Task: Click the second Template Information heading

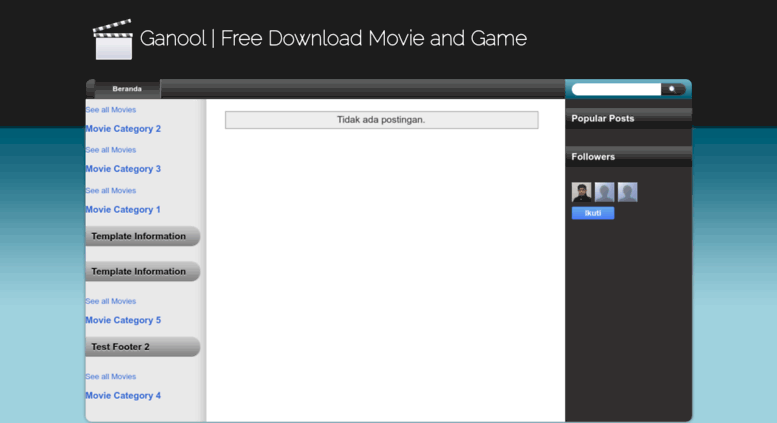Action: (x=143, y=271)
